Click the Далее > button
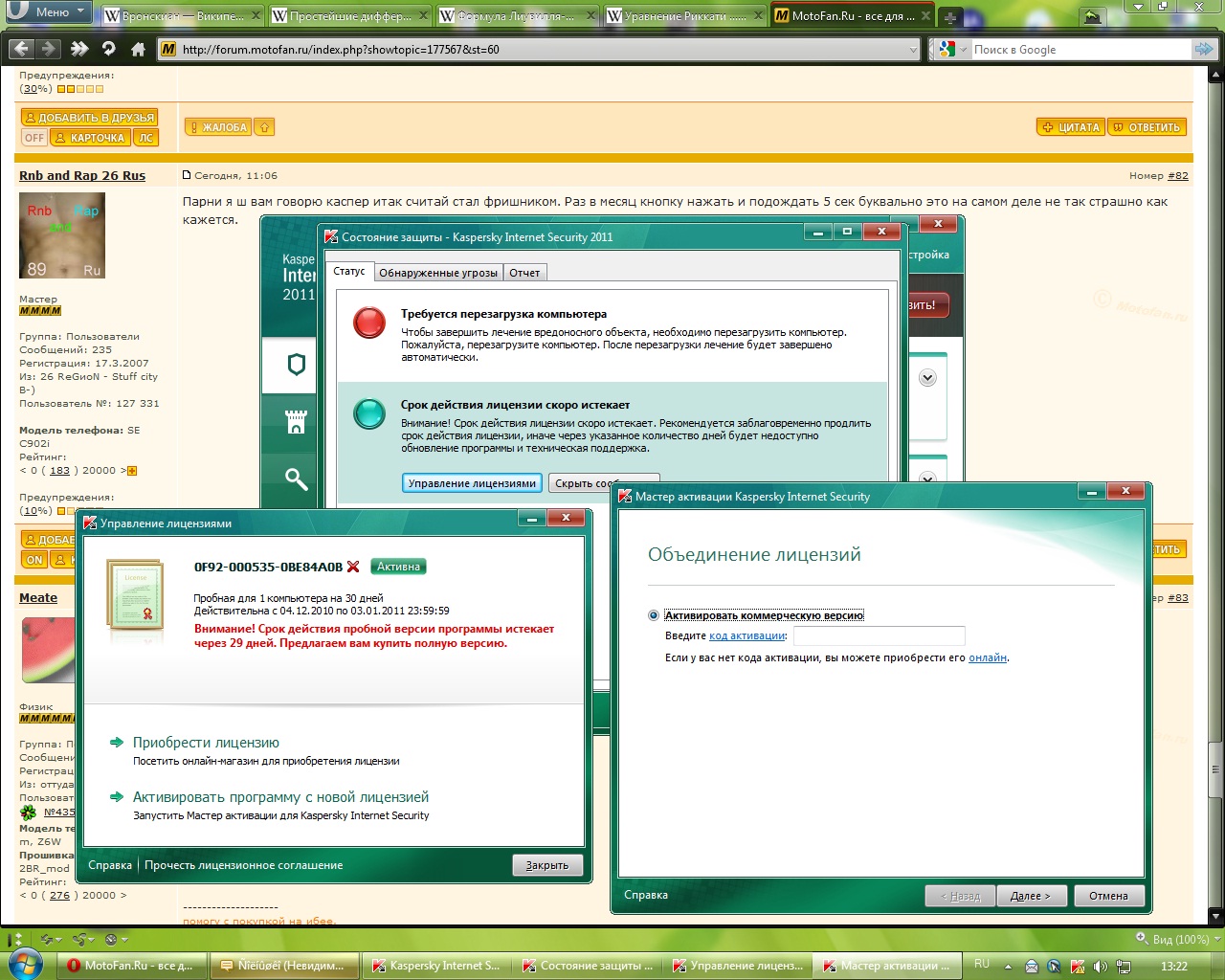The width and height of the screenshot is (1225, 980). coord(1030,896)
